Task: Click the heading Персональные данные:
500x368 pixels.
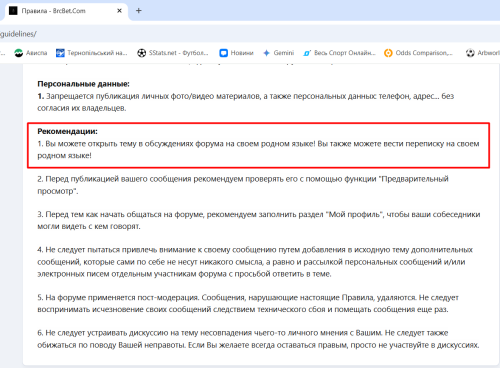Action: pos(83,84)
